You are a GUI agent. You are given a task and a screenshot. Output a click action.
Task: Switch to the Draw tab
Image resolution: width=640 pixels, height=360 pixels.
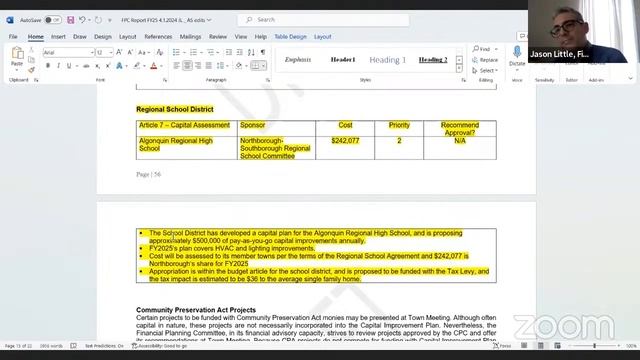point(80,37)
